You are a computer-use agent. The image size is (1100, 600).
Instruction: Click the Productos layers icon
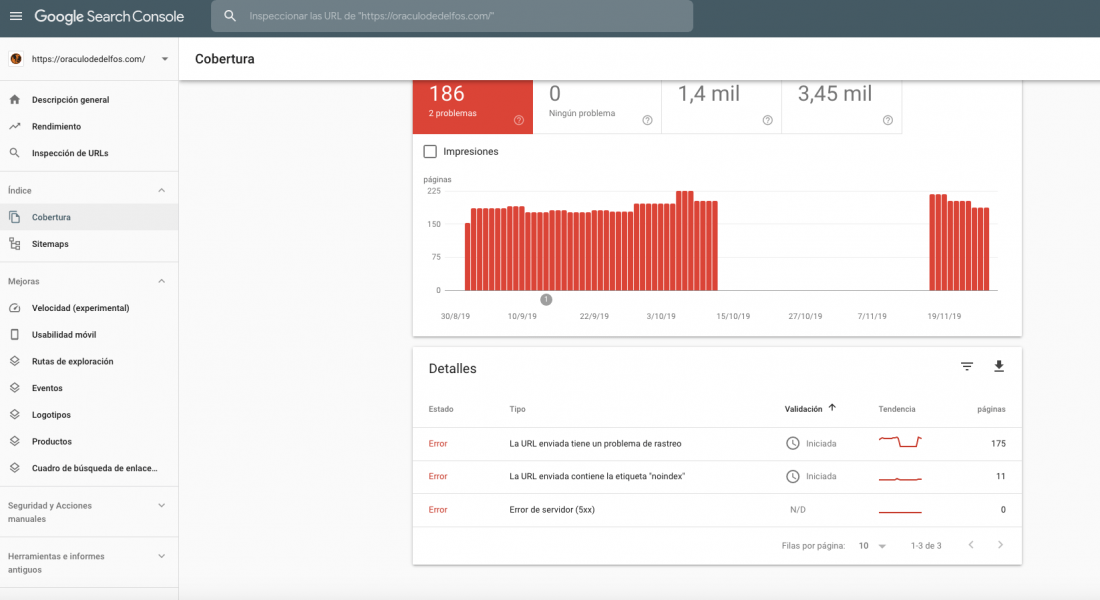coord(15,441)
